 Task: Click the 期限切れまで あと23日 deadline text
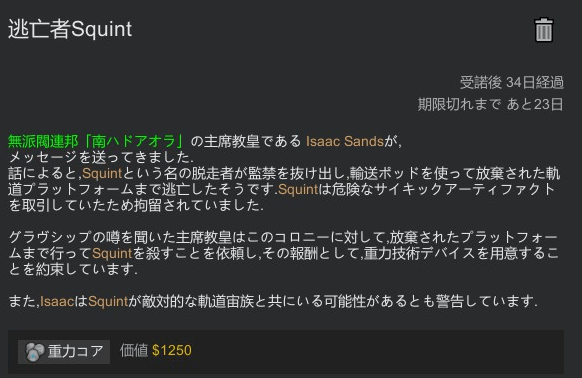[491, 104]
